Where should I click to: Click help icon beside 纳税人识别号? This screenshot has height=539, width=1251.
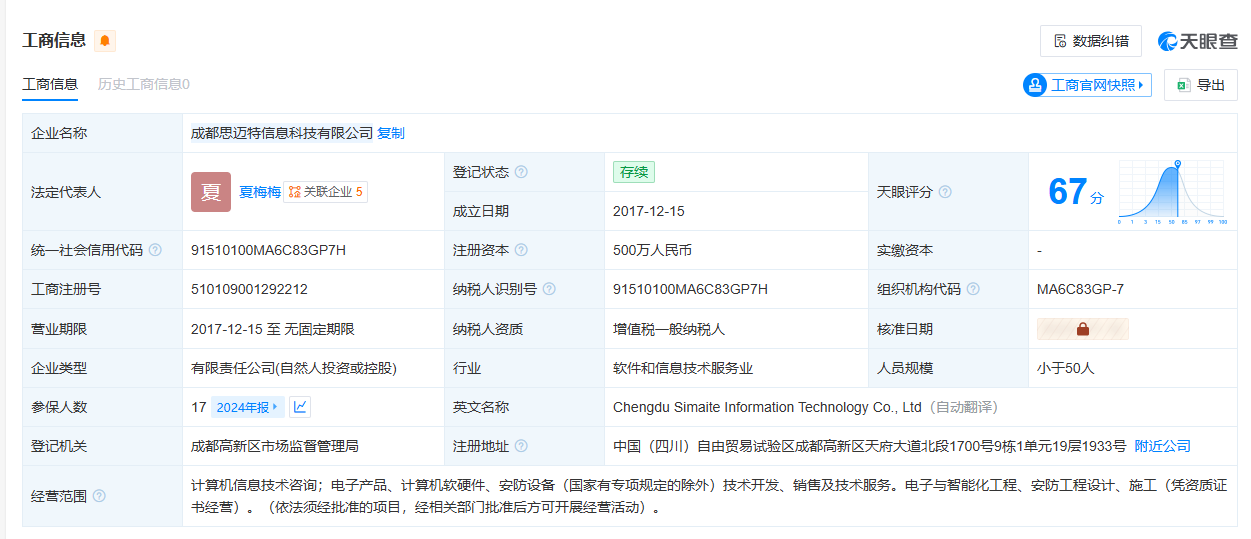pyautogui.click(x=549, y=289)
